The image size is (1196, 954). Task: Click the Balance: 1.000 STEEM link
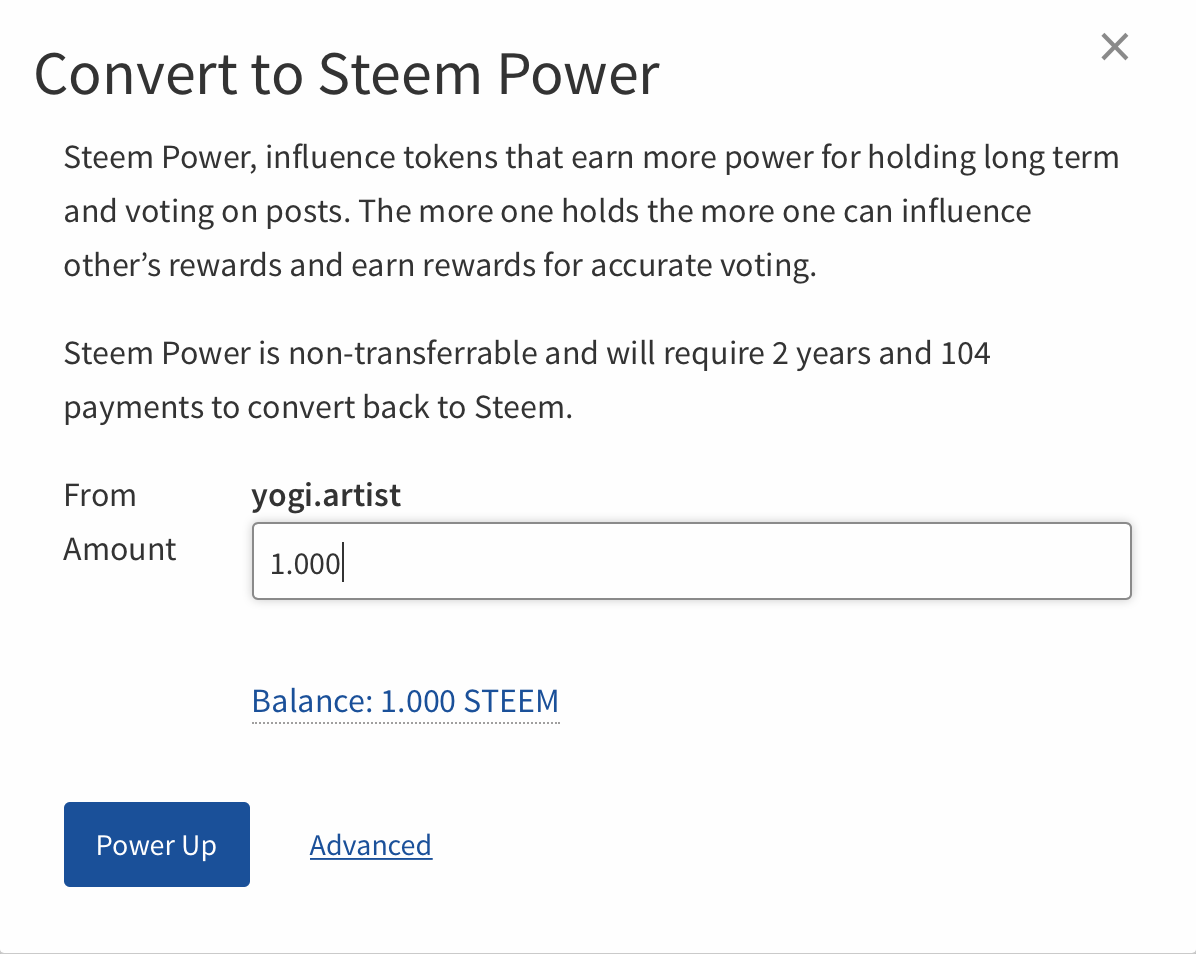tap(405, 701)
